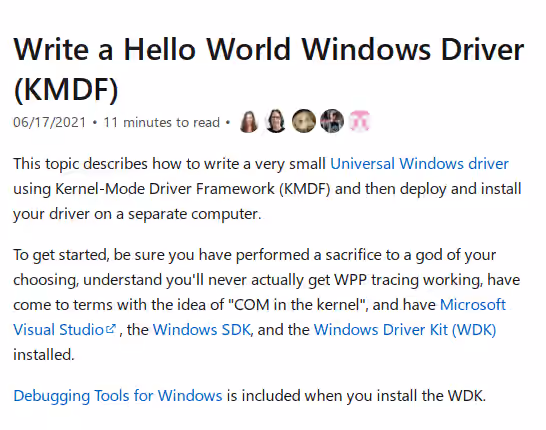Viewport: 546px width, 430px height.
Task: Click the 11 minutes to read text
Action: tap(162, 123)
